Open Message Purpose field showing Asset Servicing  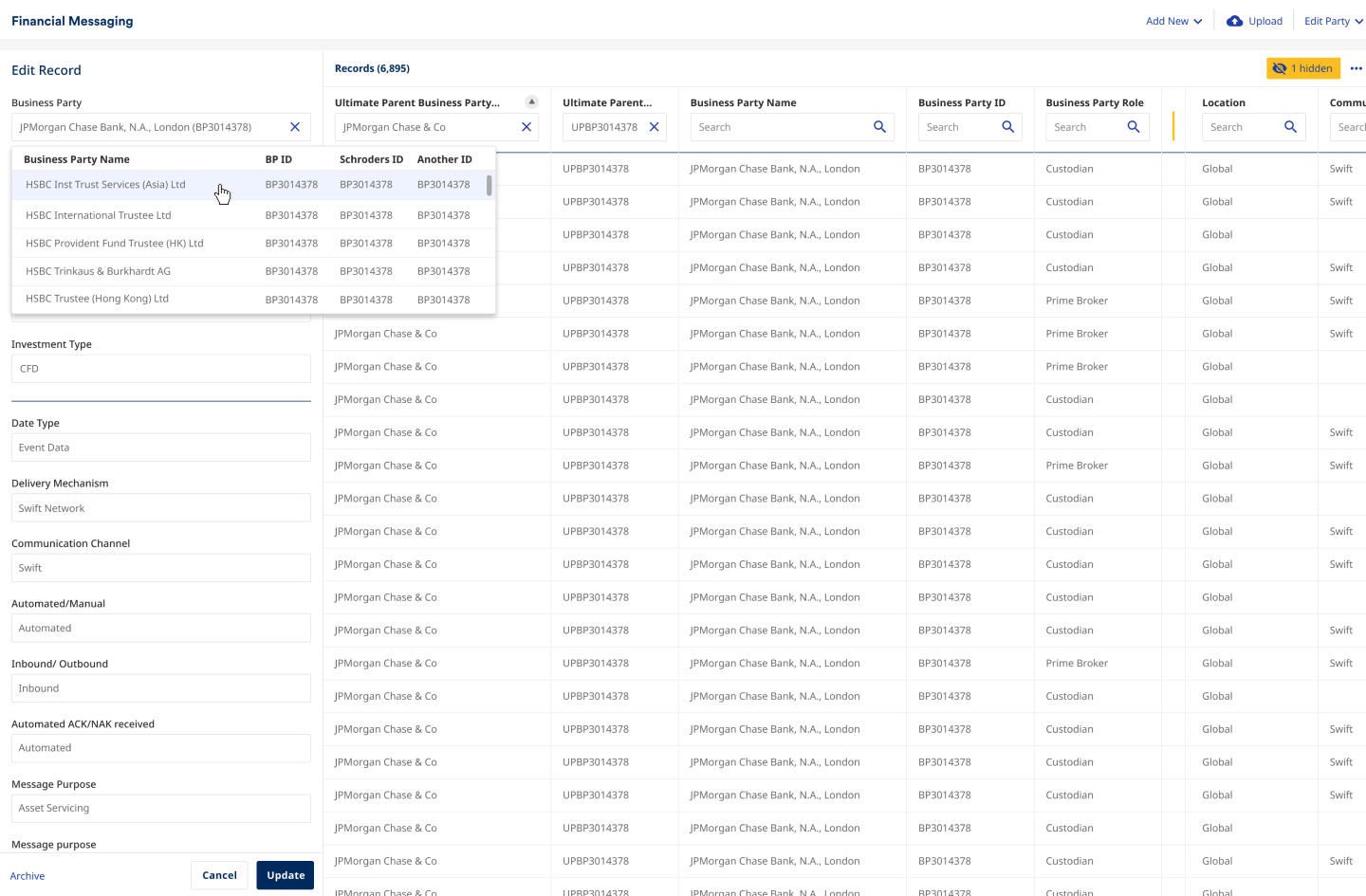[161, 809]
